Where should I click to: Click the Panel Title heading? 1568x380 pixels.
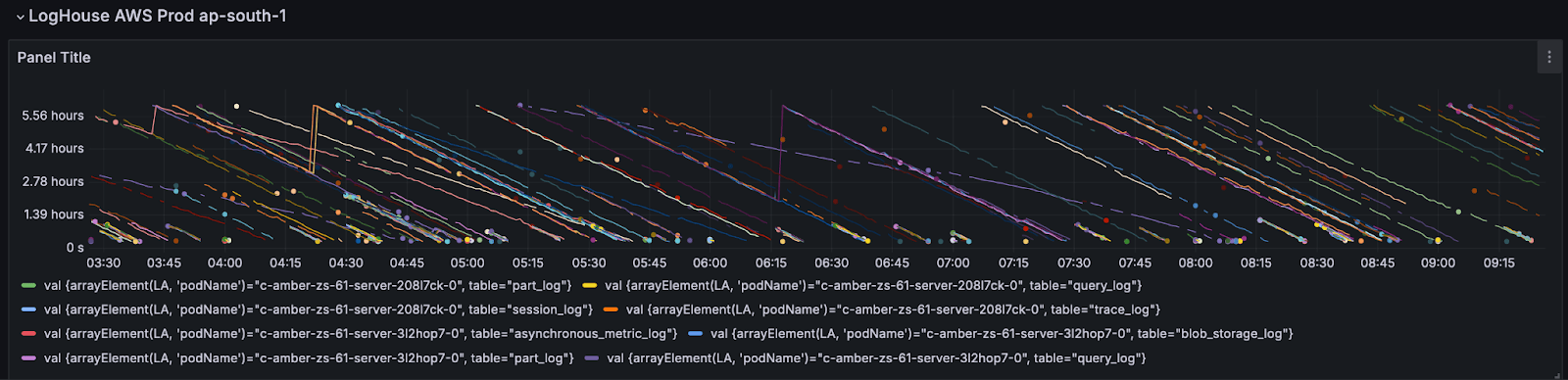(x=54, y=58)
